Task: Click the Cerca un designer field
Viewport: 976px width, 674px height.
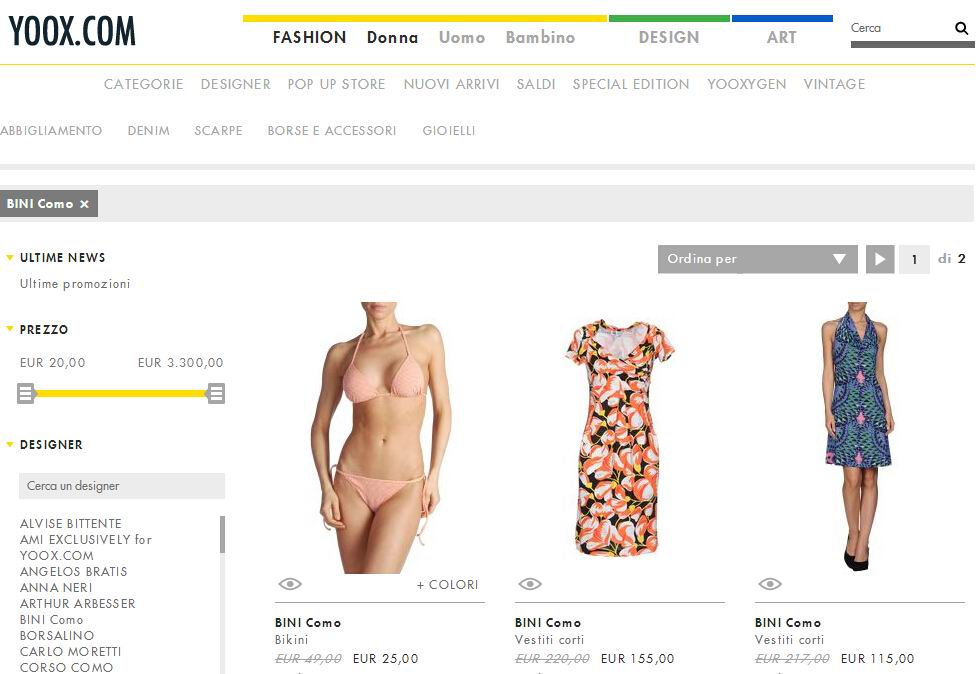Action: tap(122, 485)
